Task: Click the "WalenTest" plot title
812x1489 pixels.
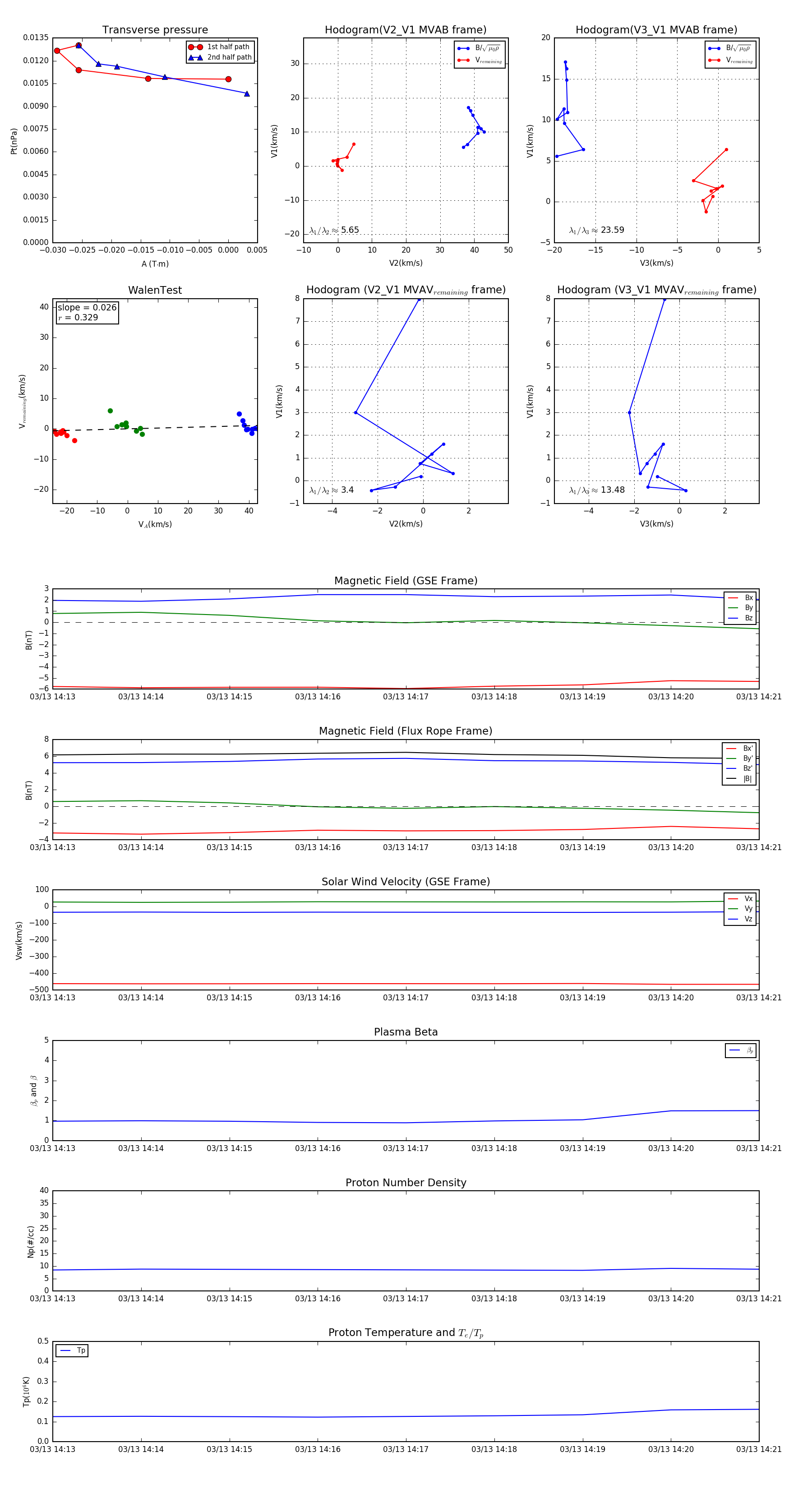Action: 155,290
